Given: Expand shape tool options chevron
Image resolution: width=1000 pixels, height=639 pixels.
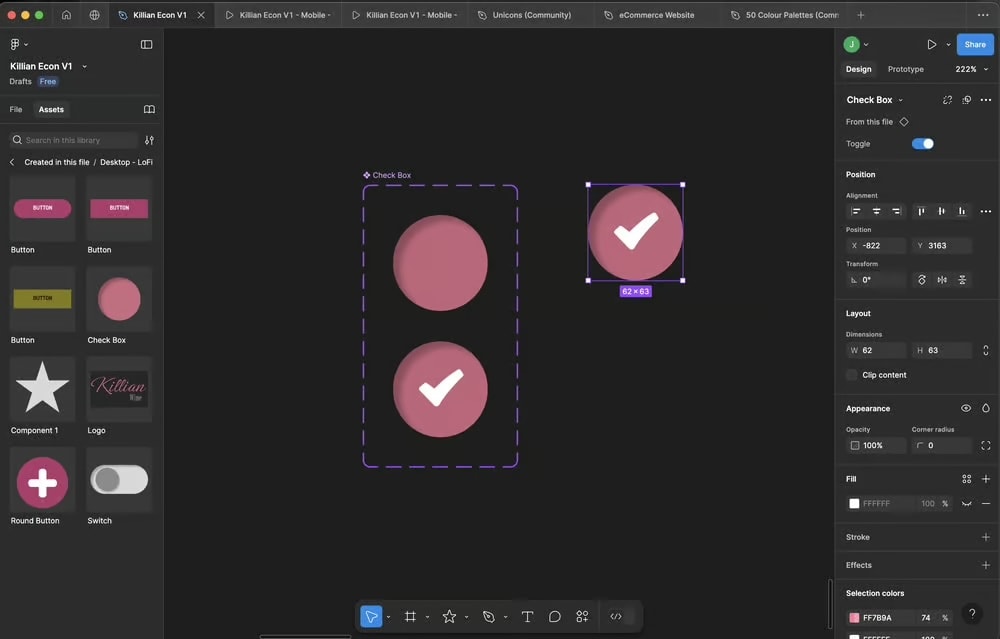Looking at the screenshot, I should tap(466, 617).
